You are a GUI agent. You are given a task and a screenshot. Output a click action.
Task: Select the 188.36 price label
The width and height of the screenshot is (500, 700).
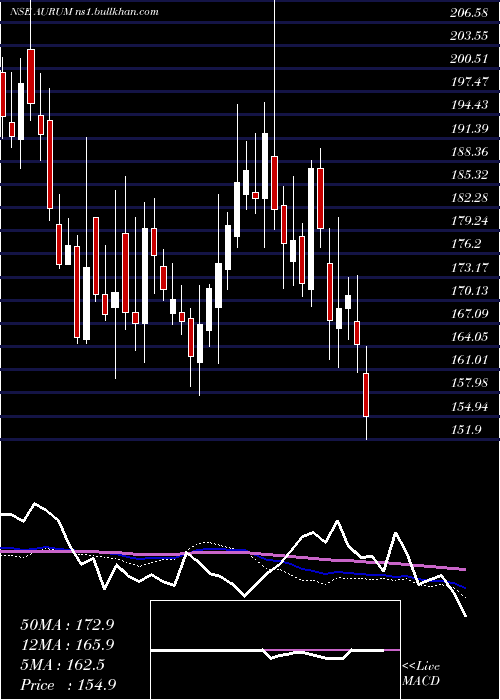click(469, 152)
